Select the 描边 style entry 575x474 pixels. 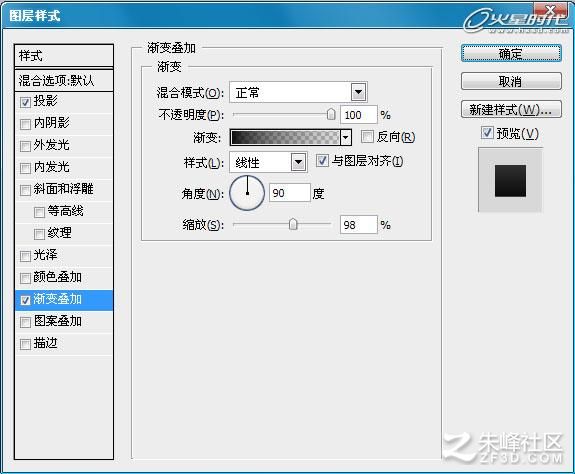coord(64,343)
